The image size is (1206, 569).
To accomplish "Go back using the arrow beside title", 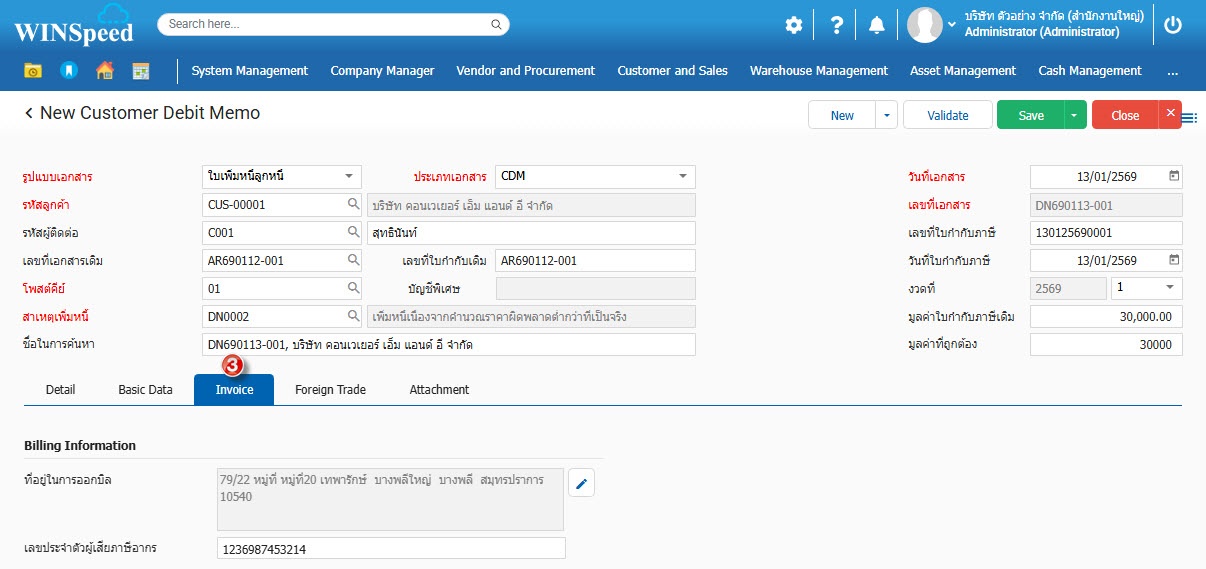I will [29, 114].
